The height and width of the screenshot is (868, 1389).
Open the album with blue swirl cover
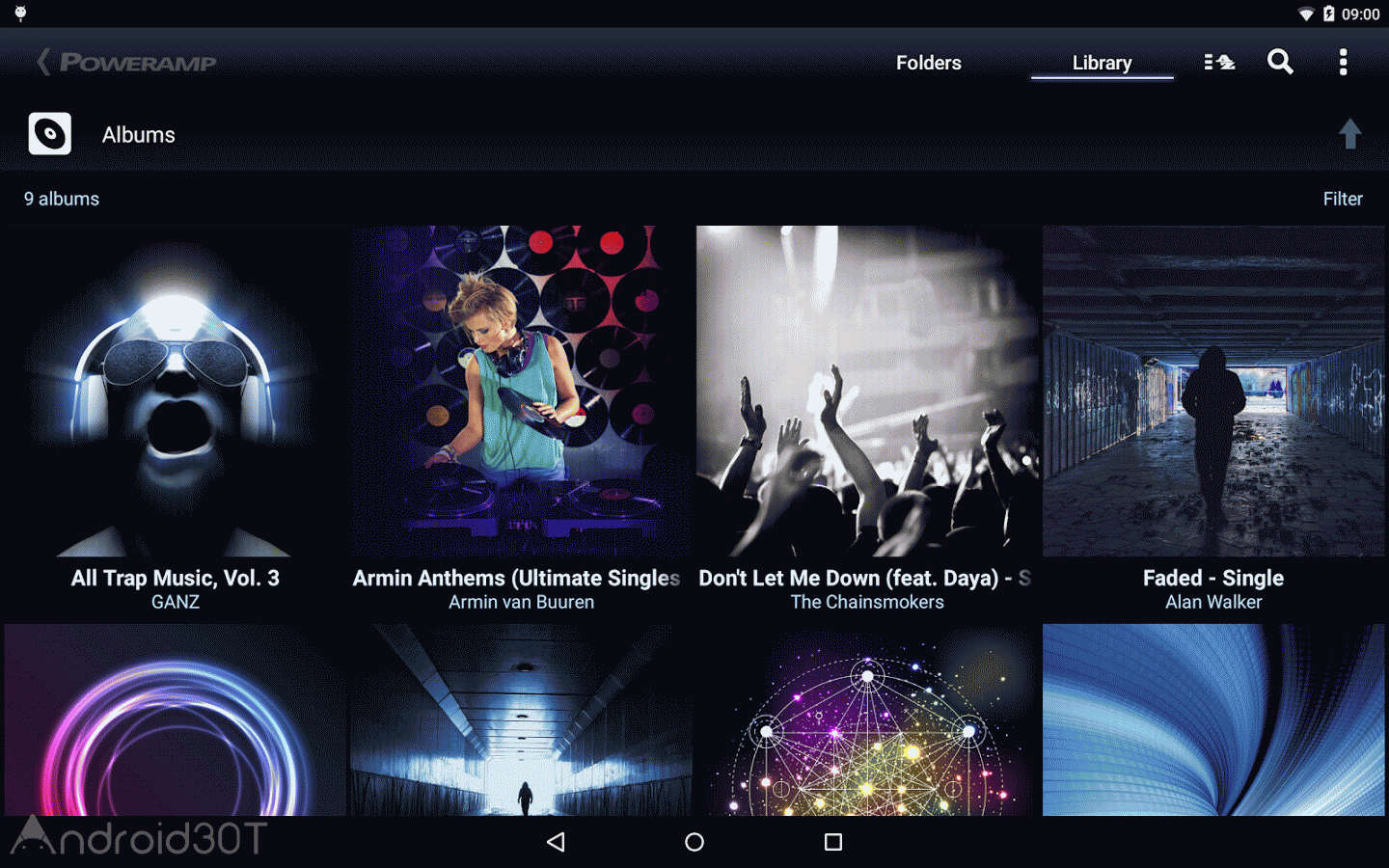click(1213, 719)
